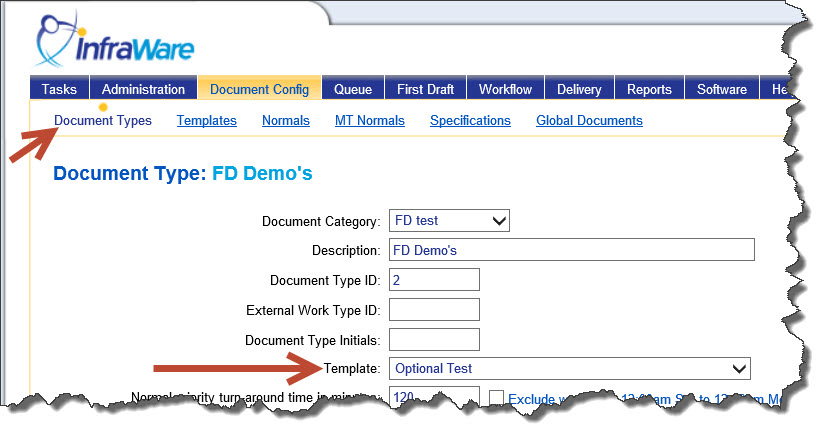Click the InfraWare logo

point(115,41)
